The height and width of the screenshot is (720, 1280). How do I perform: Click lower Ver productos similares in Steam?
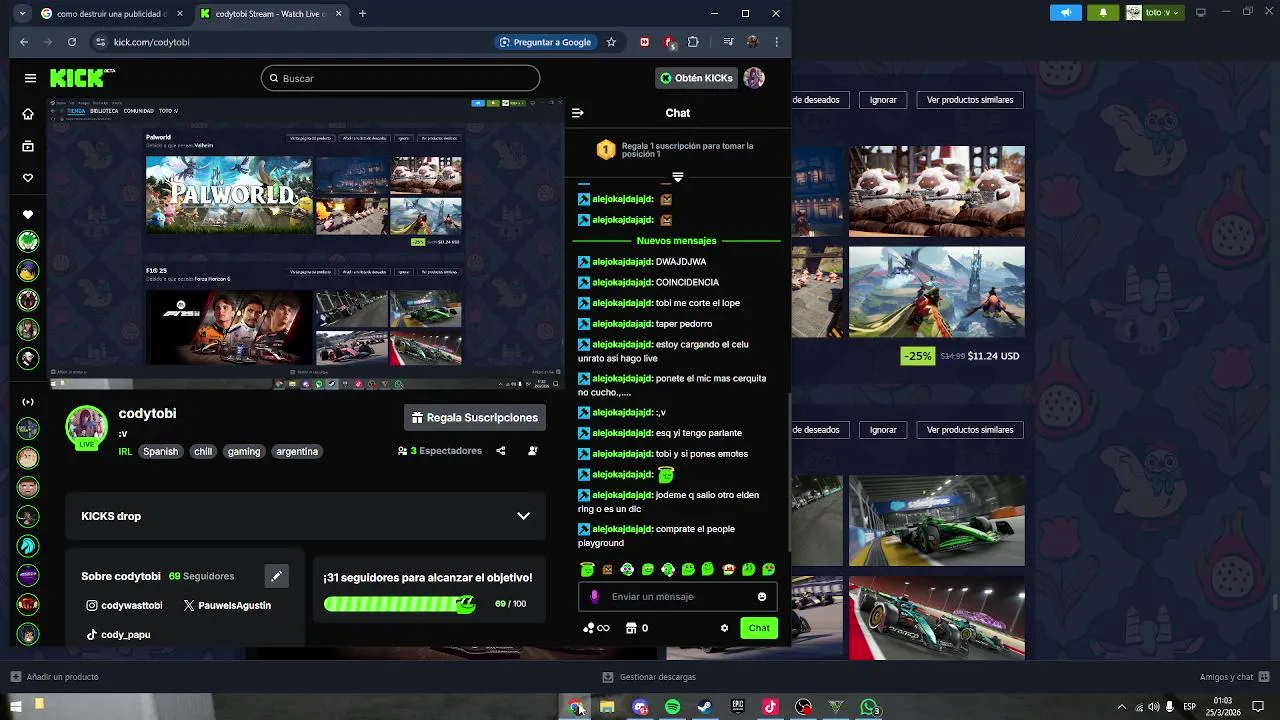970,430
